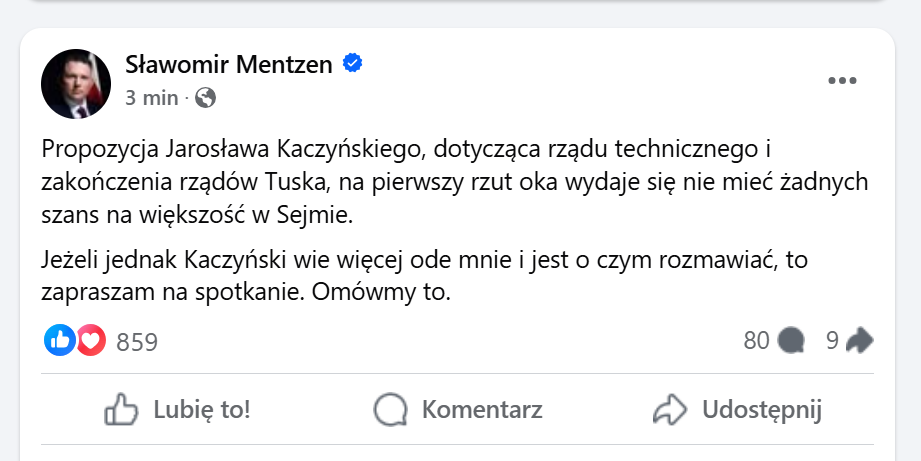Viewport: 921px width, 461px height.
Task: Click the "3 min" post timestamp
Action: coord(151,98)
